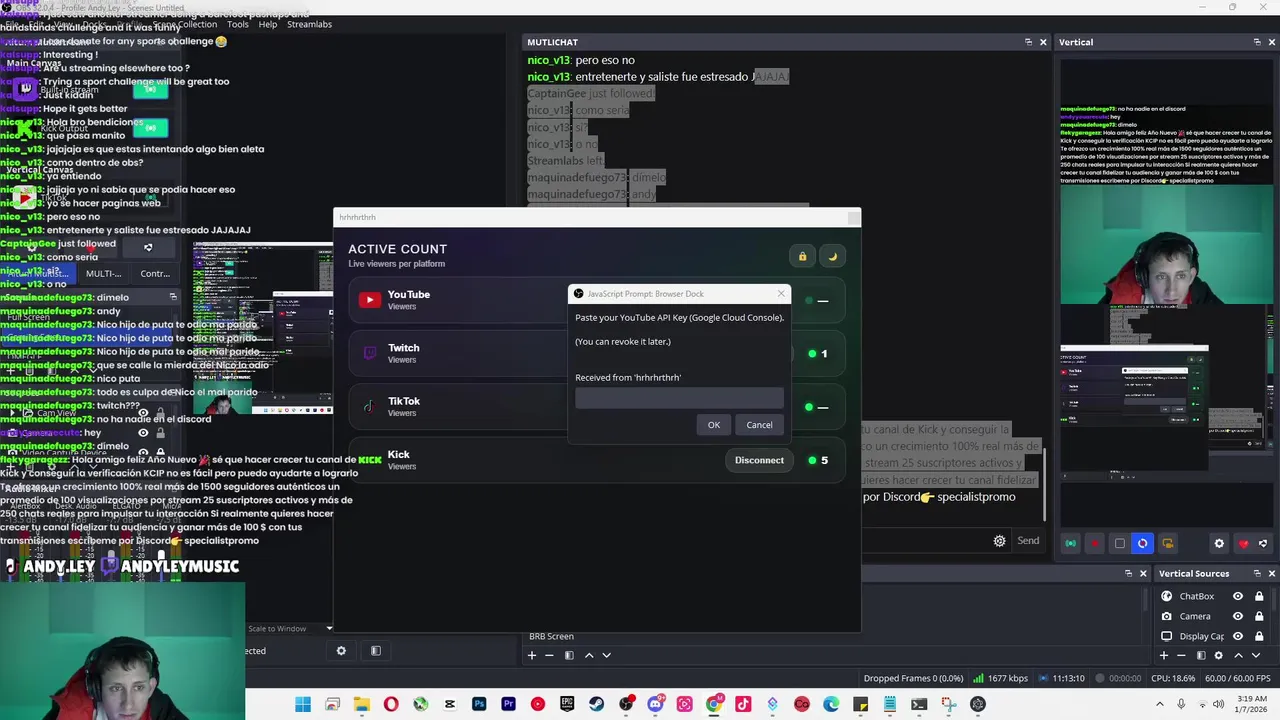Float the Vertical Sources dock
Screen dimensions: 1280x720
[x=1256, y=573]
